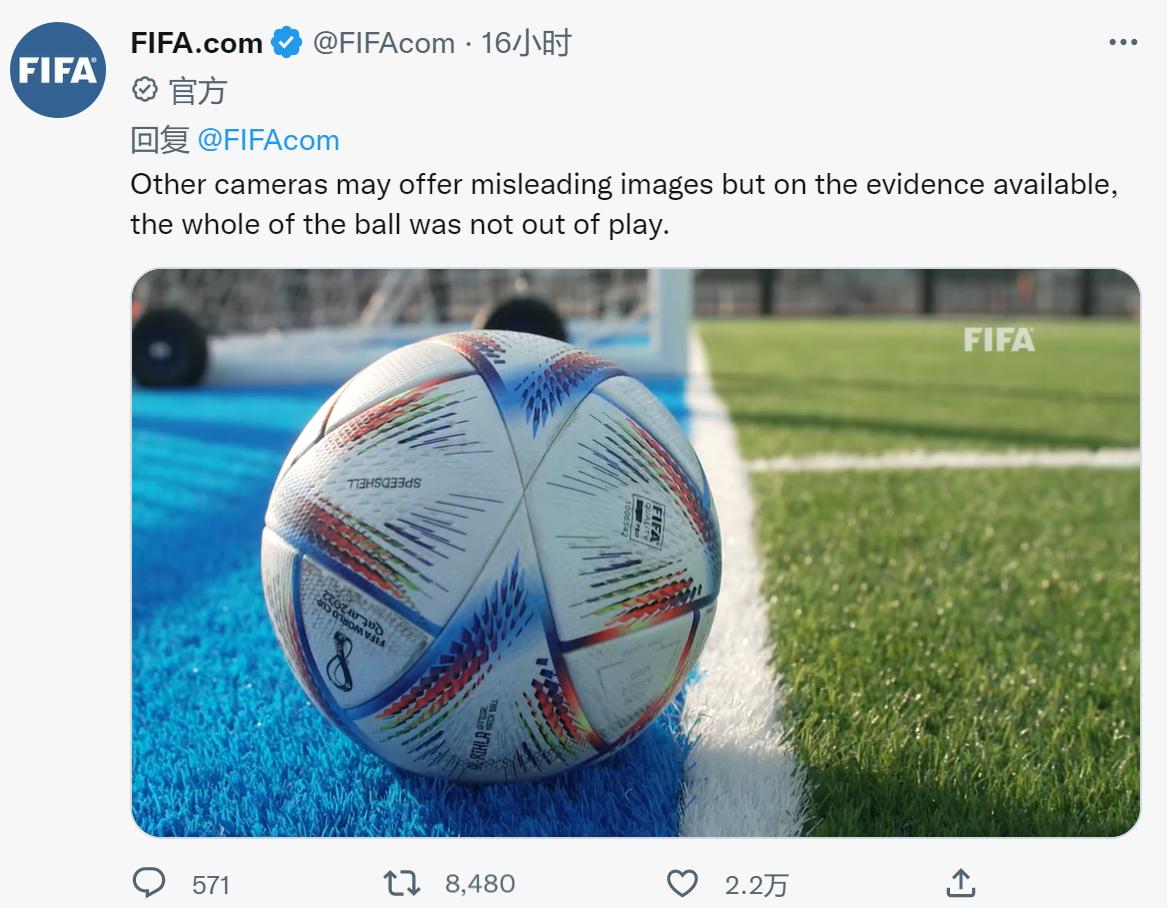Open the World Cup ball photo
Image resolution: width=1167 pixels, height=908 pixels.
[x=636, y=552]
